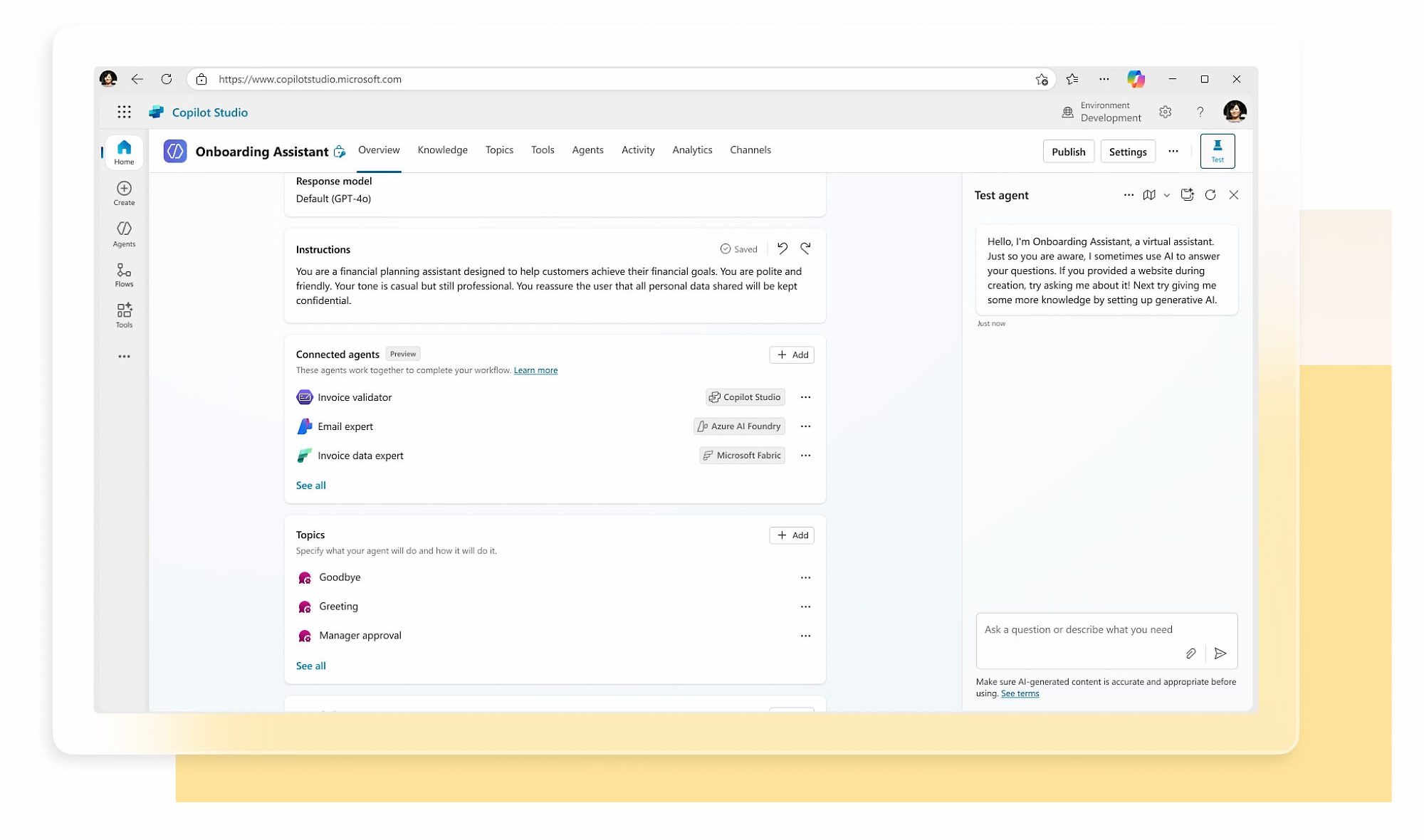Click the Learn more link
1424x840 pixels.
click(x=535, y=370)
